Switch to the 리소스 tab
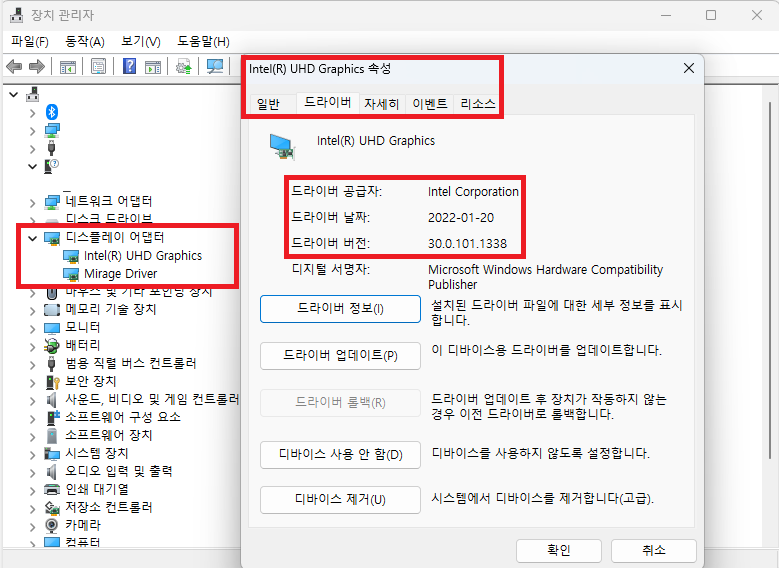The width and height of the screenshot is (779, 568). click(x=478, y=104)
